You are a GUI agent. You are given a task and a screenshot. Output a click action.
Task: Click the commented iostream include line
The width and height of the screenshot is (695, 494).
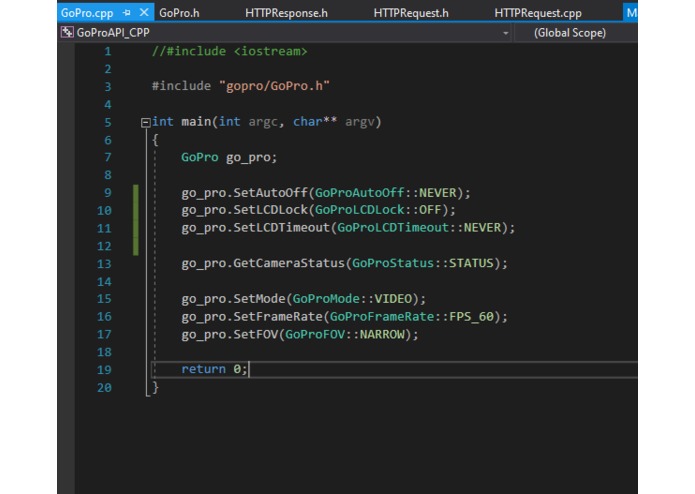pyautogui.click(x=229, y=51)
